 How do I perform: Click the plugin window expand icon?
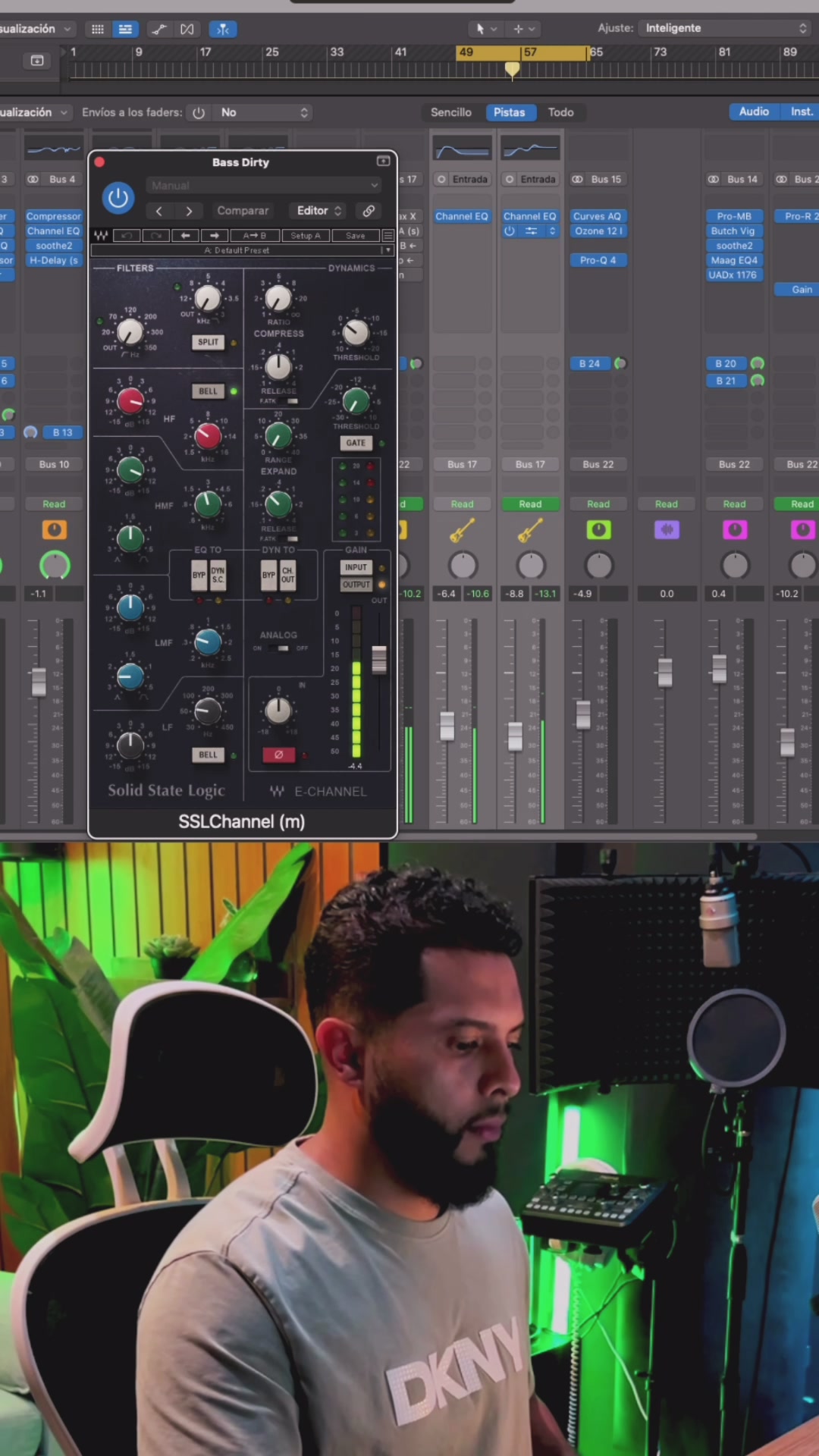[x=383, y=161]
